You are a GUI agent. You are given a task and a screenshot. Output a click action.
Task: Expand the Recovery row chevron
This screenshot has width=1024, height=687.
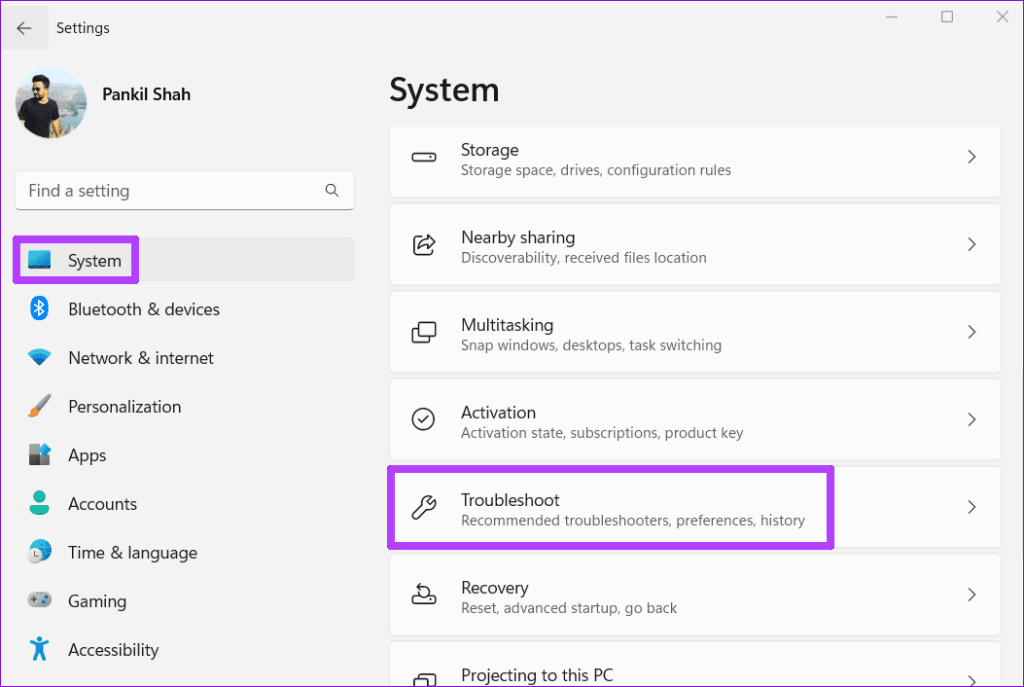pos(971,594)
